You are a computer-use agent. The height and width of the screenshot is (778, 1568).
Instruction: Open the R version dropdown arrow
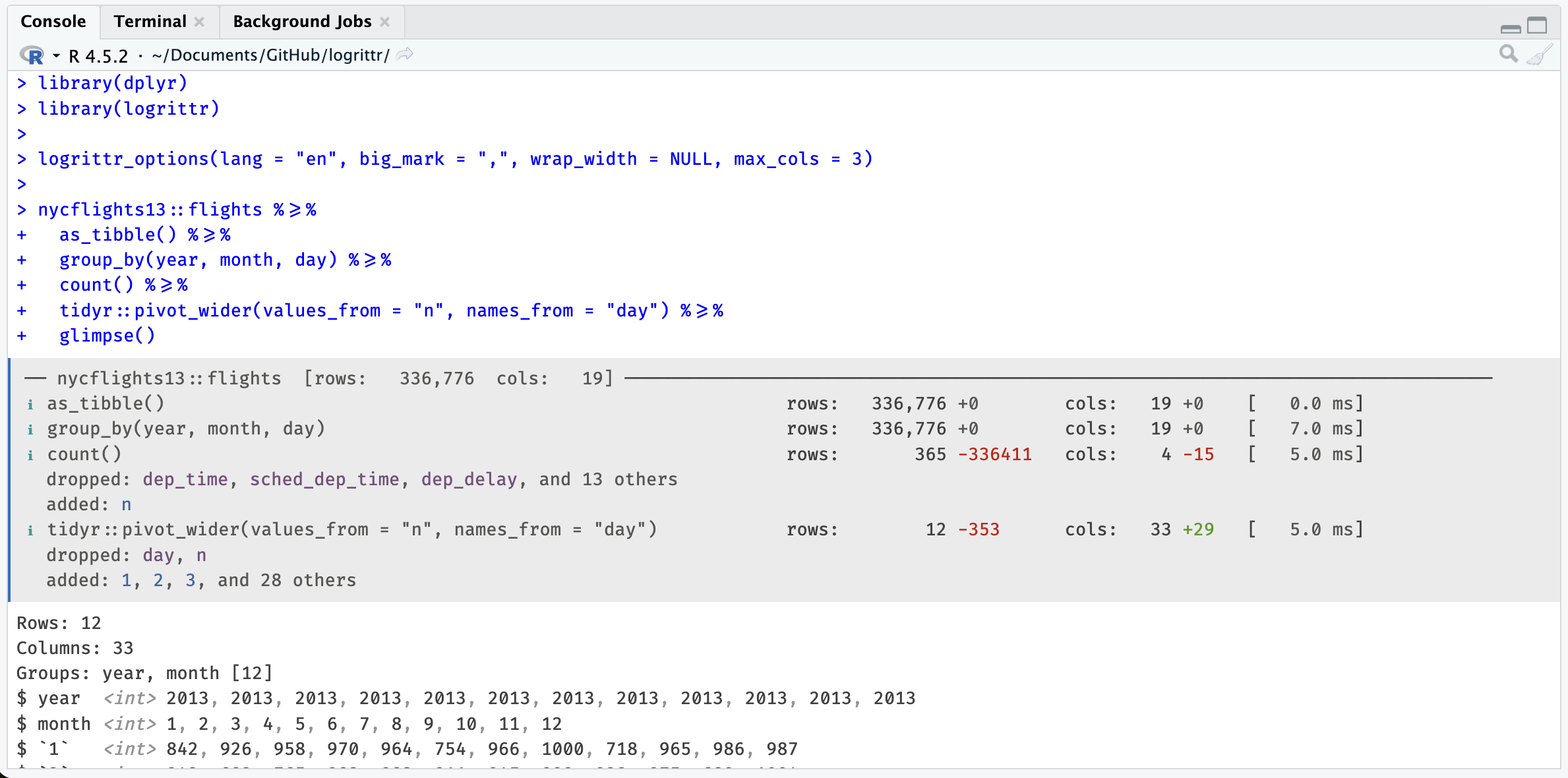point(56,56)
